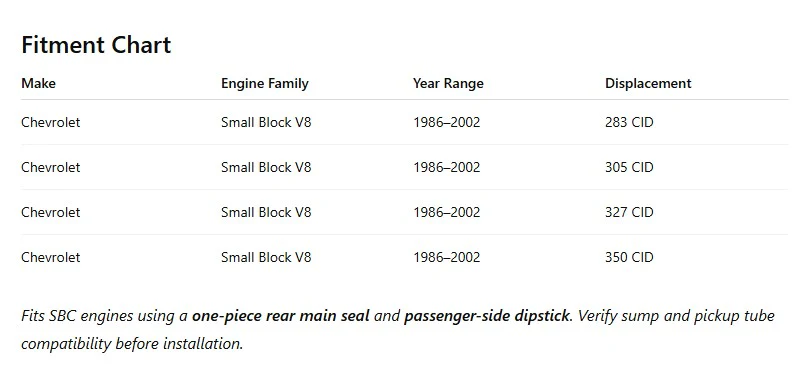Click the Fitment Chart heading
Viewport: 792px width, 374px height.
pos(96,45)
